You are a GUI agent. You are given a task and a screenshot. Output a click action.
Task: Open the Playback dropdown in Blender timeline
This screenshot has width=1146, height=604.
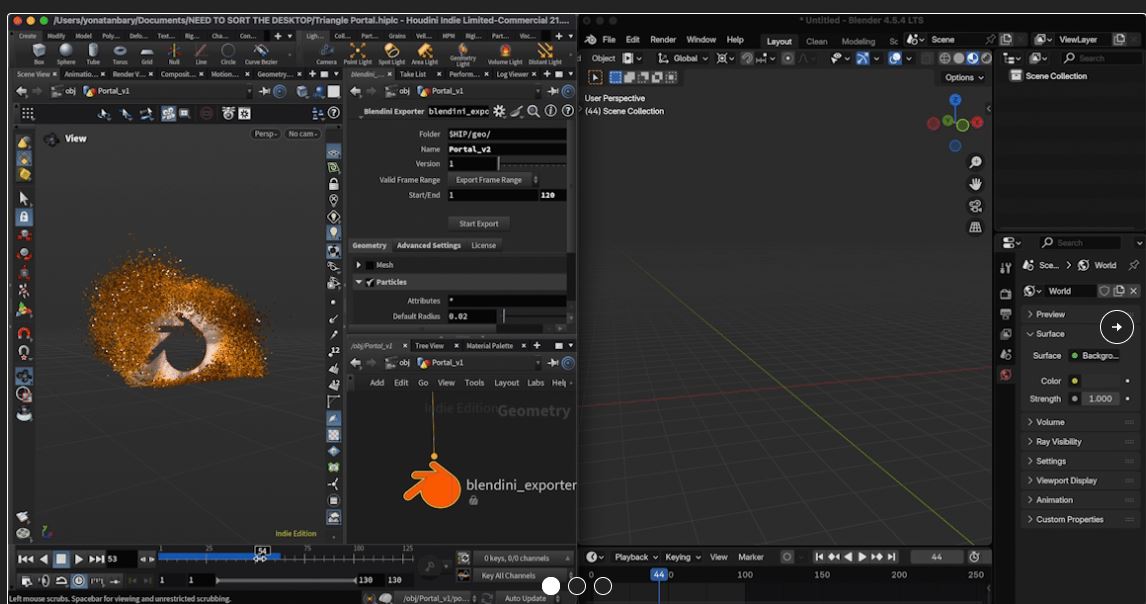coord(636,556)
